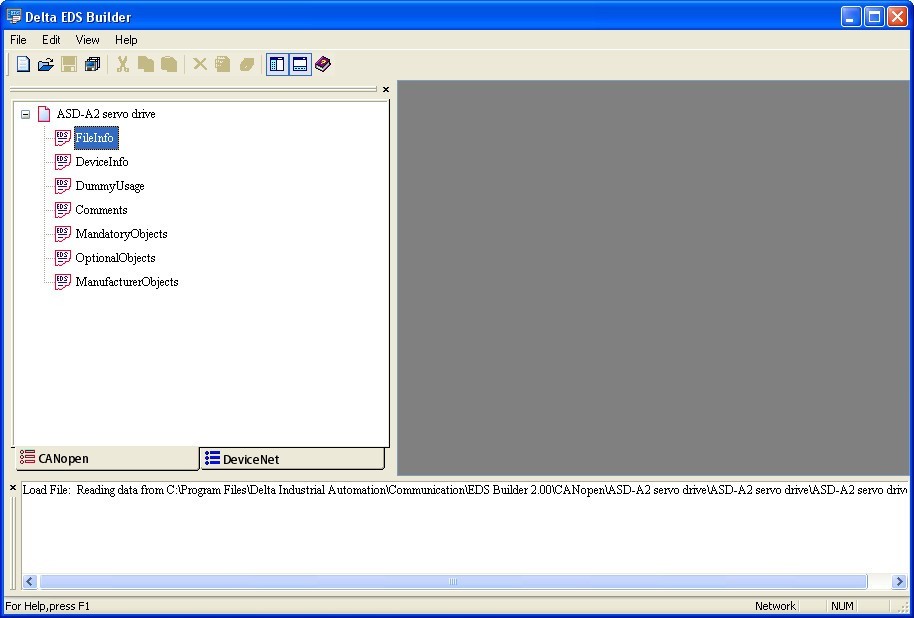Click the output scrollbar right arrow
914x618 pixels.
pyautogui.click(x=899, y=581)
